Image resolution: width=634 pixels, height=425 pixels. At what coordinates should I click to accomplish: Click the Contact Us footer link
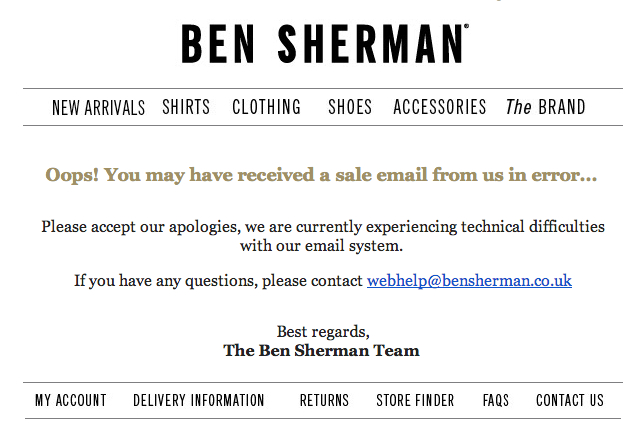click(570, 400)
